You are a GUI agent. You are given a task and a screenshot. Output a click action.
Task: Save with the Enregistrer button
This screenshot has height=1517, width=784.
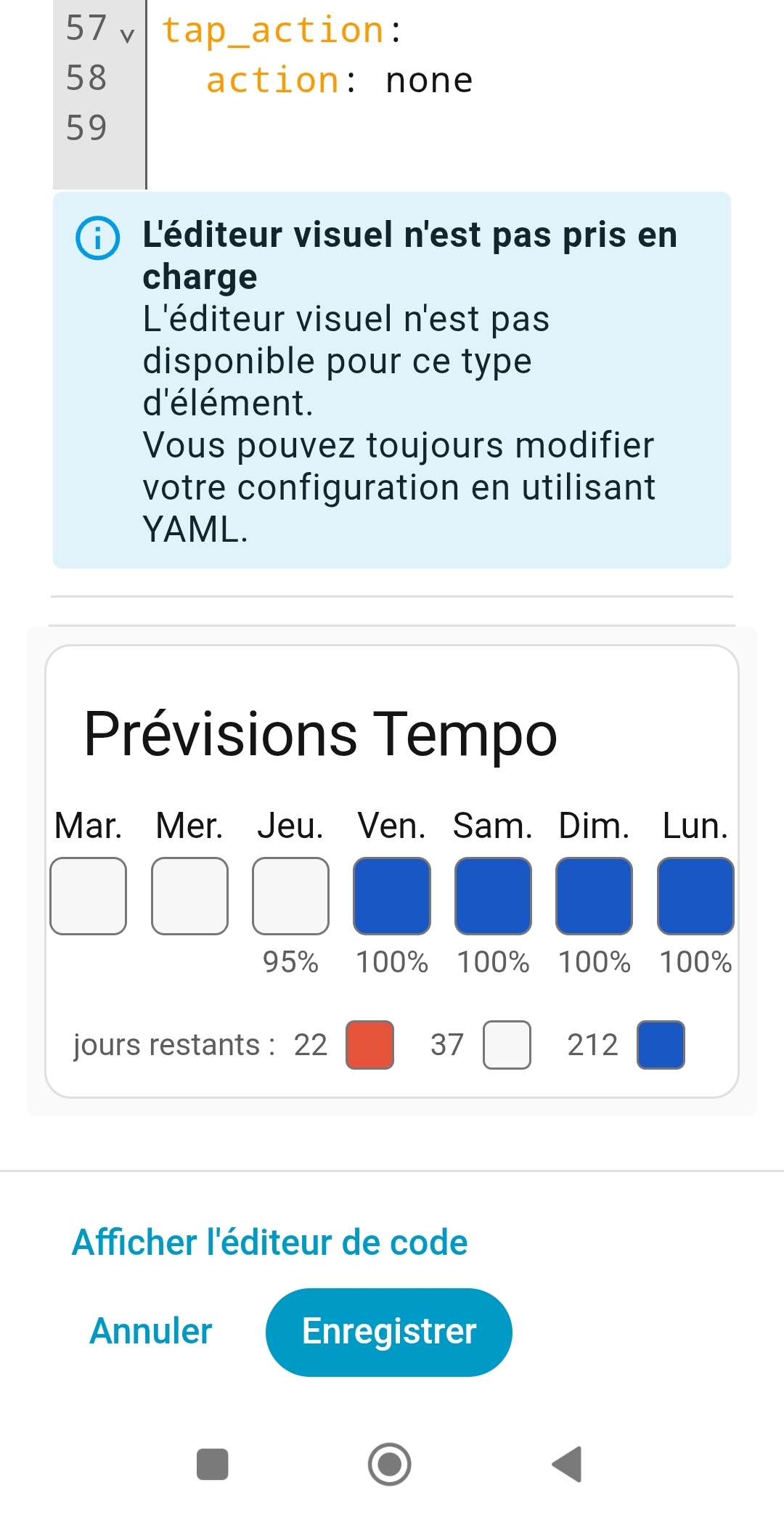(x=388, y=1332)
